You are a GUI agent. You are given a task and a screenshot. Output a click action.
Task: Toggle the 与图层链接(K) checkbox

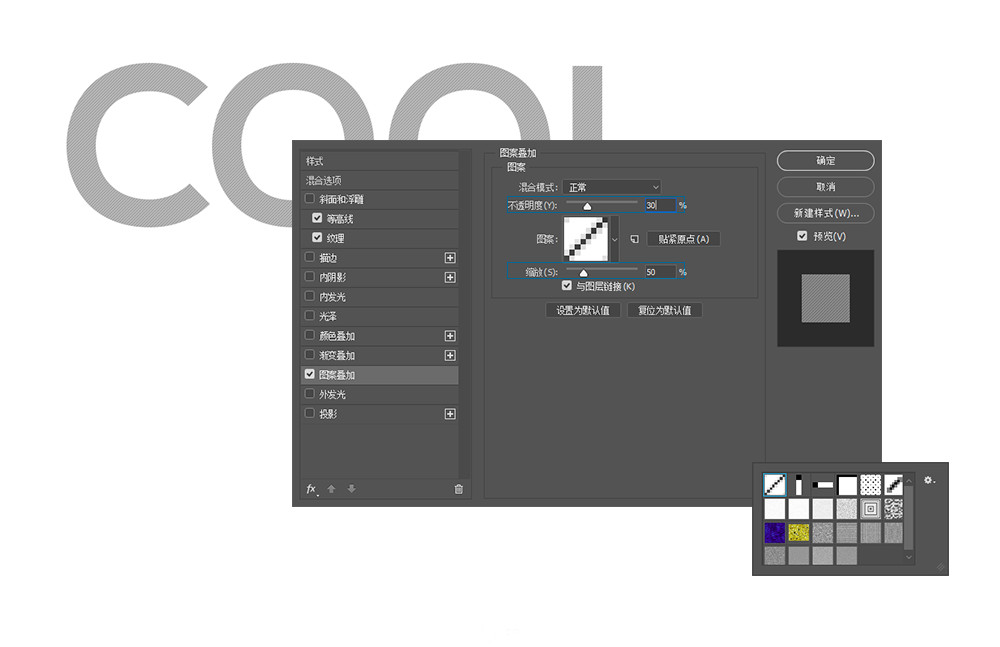(567, 286)
